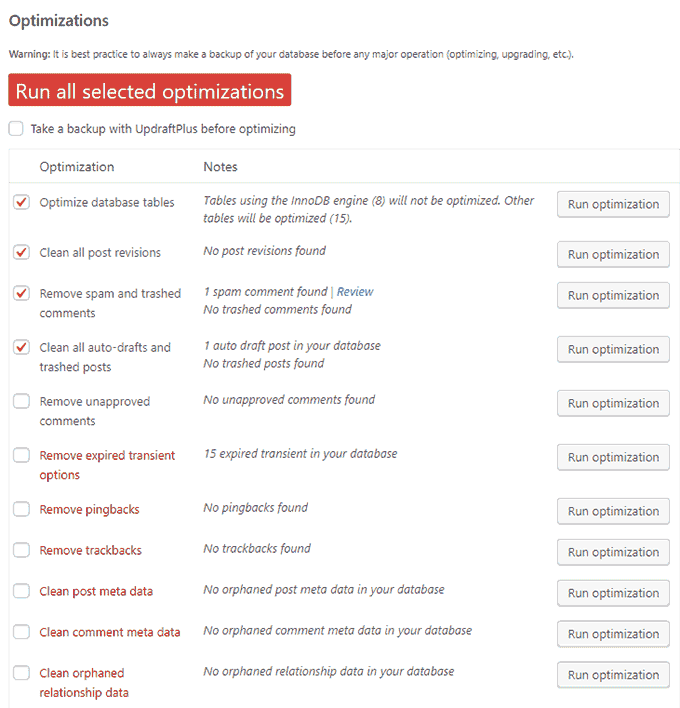This screenshot has width=680, height=708.
Task: Run optimization for pingbacks
Action: [x=613, y=511]
